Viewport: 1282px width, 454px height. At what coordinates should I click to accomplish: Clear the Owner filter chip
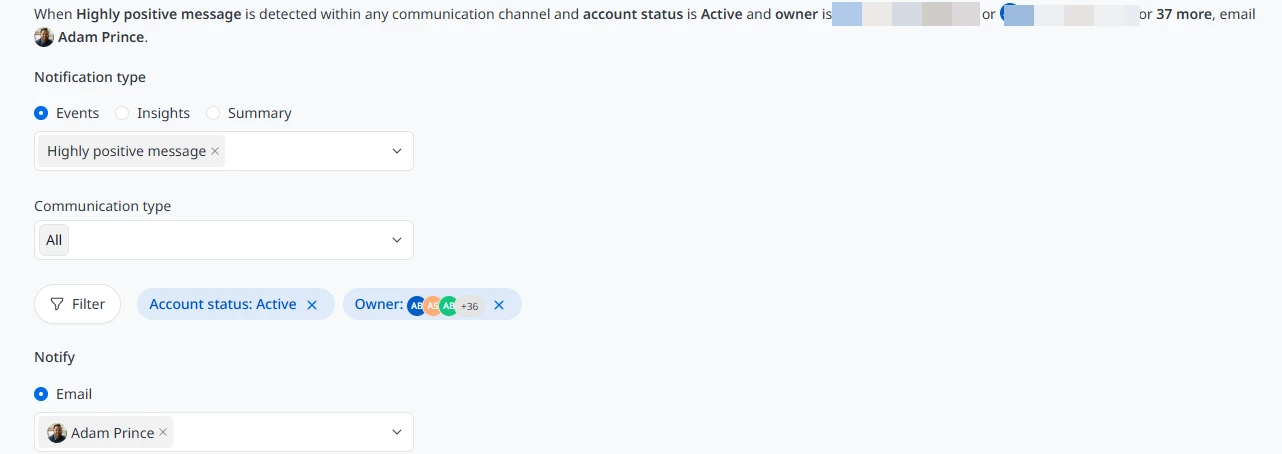[x=499, y=305]
